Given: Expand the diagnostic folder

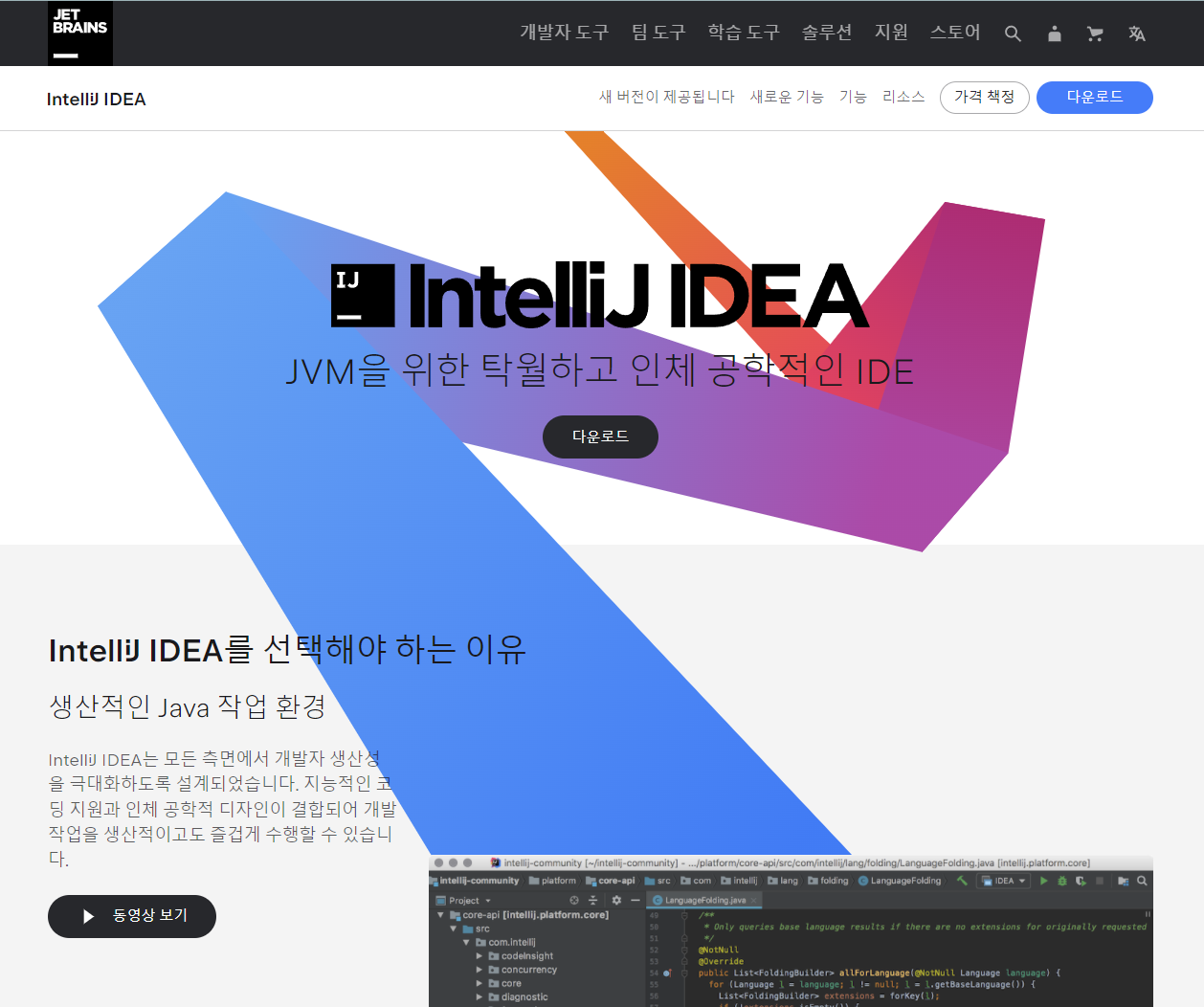Looking at the screenshot, I should [x=479, y=997].
